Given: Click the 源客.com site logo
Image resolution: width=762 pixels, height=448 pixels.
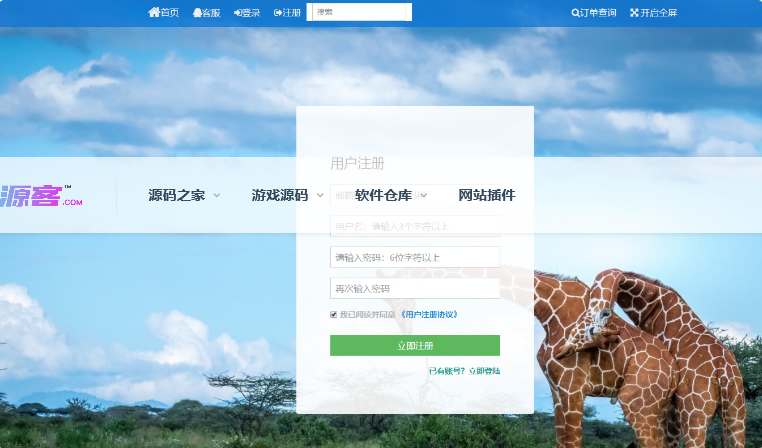Looking at the screenshot, I should 41,196.
